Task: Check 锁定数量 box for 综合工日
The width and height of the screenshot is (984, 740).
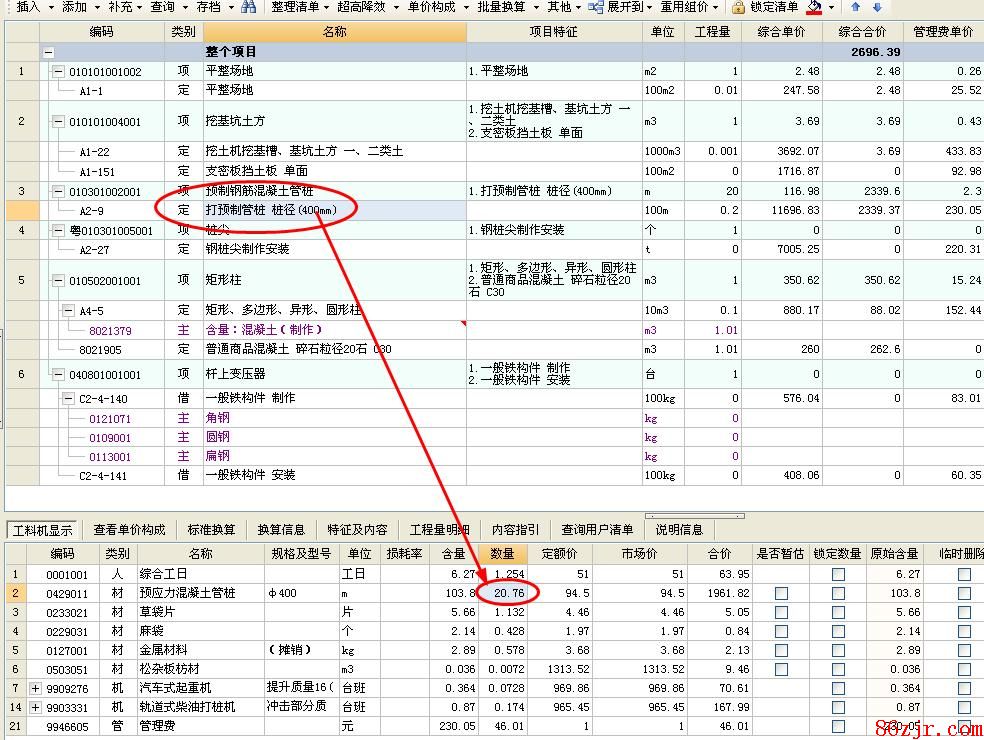Action: pyautogui.click(x=838, y=574)
